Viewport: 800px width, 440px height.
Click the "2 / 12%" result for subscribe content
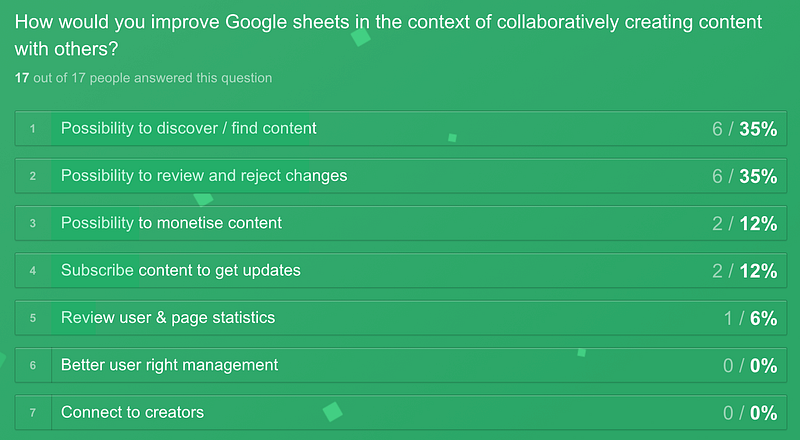744,271
